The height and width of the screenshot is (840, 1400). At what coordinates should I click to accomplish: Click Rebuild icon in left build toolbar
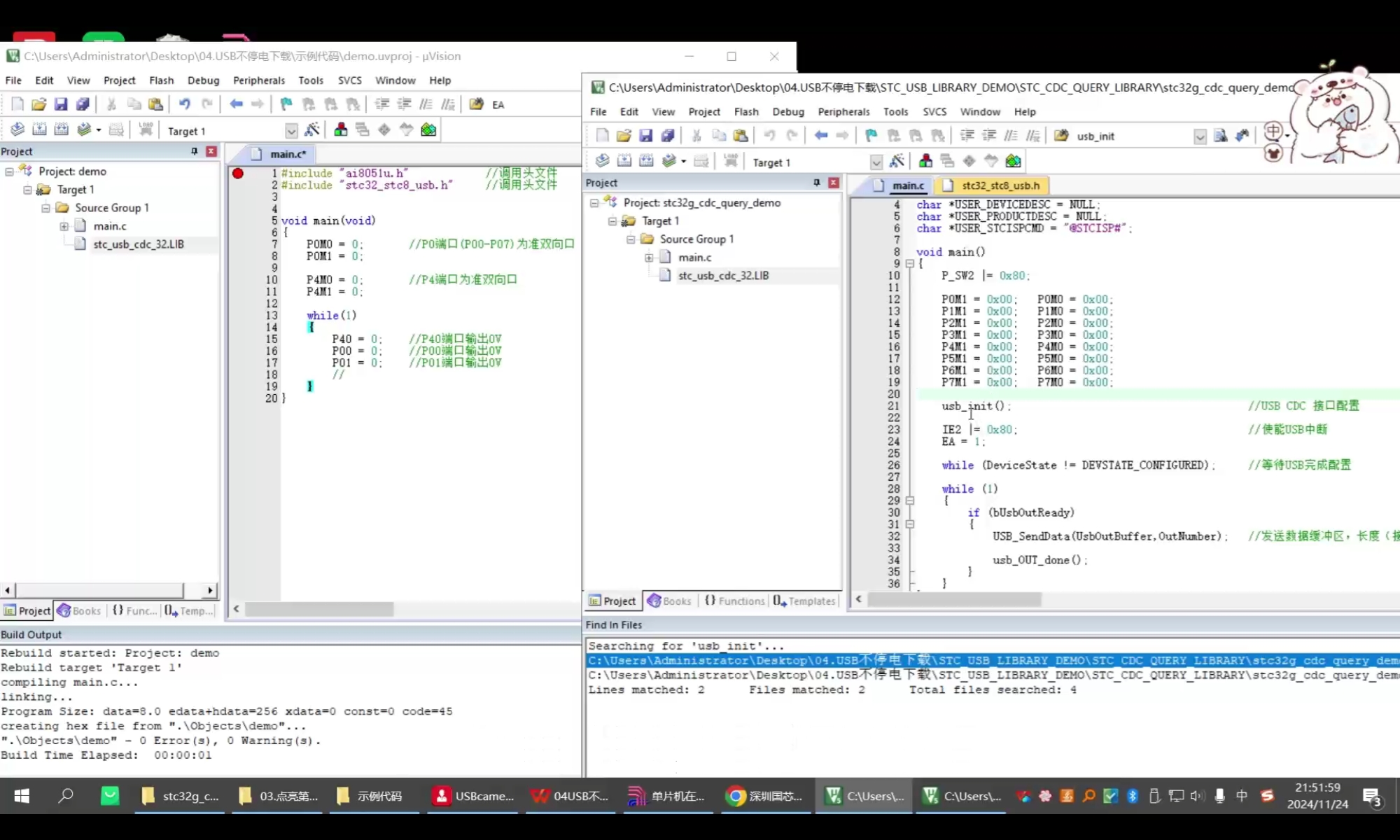pos(62,129)
